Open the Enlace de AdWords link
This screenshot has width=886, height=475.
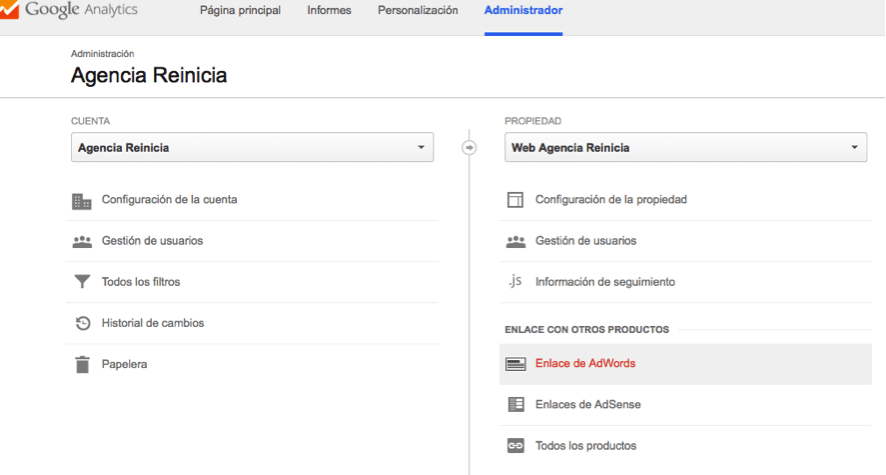(585, 363)
